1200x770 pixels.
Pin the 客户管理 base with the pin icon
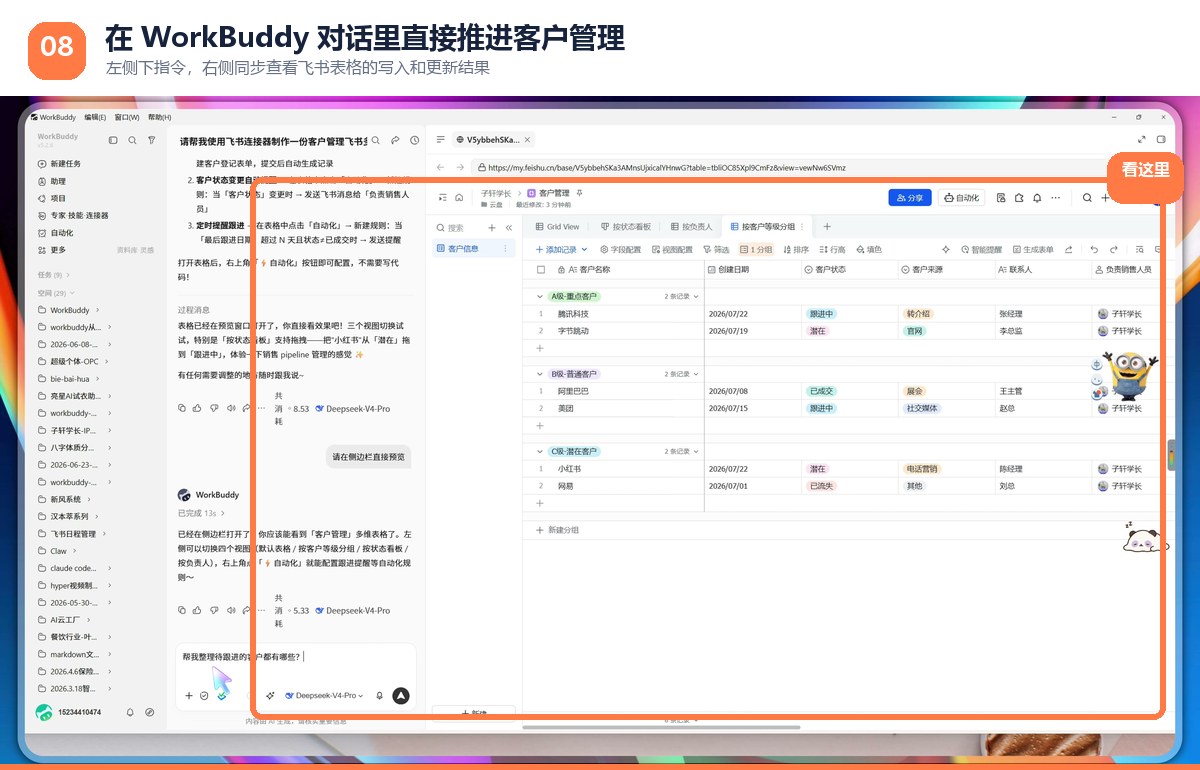click(580, 192)
